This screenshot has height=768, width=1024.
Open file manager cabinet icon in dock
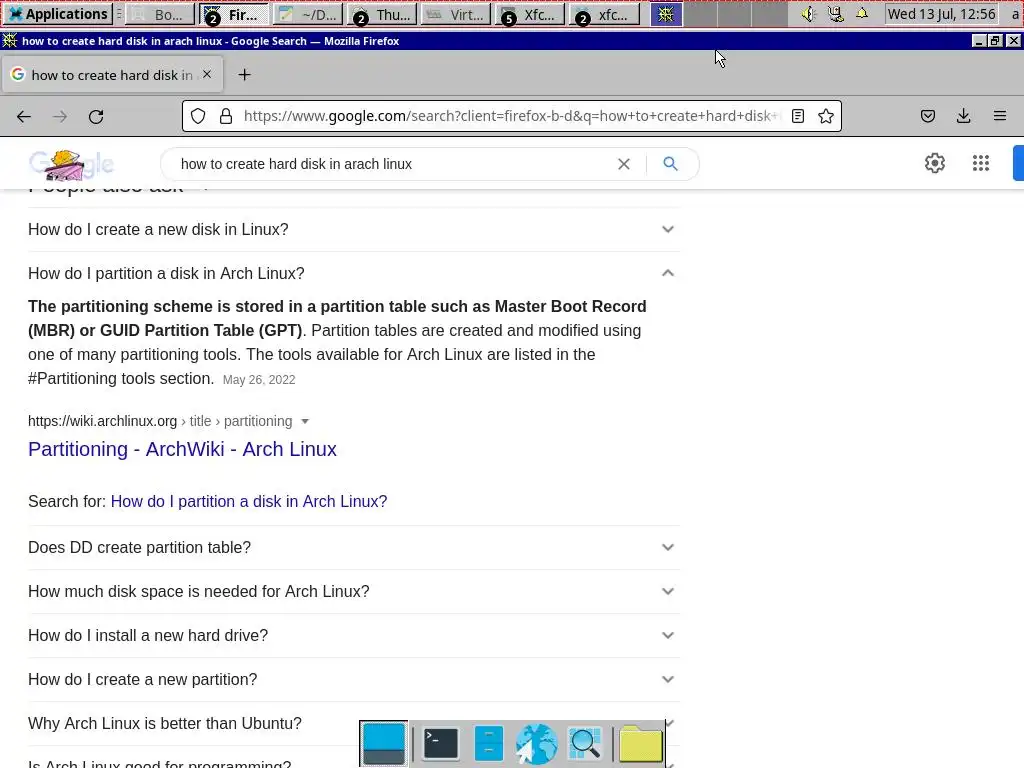(488, 744)
